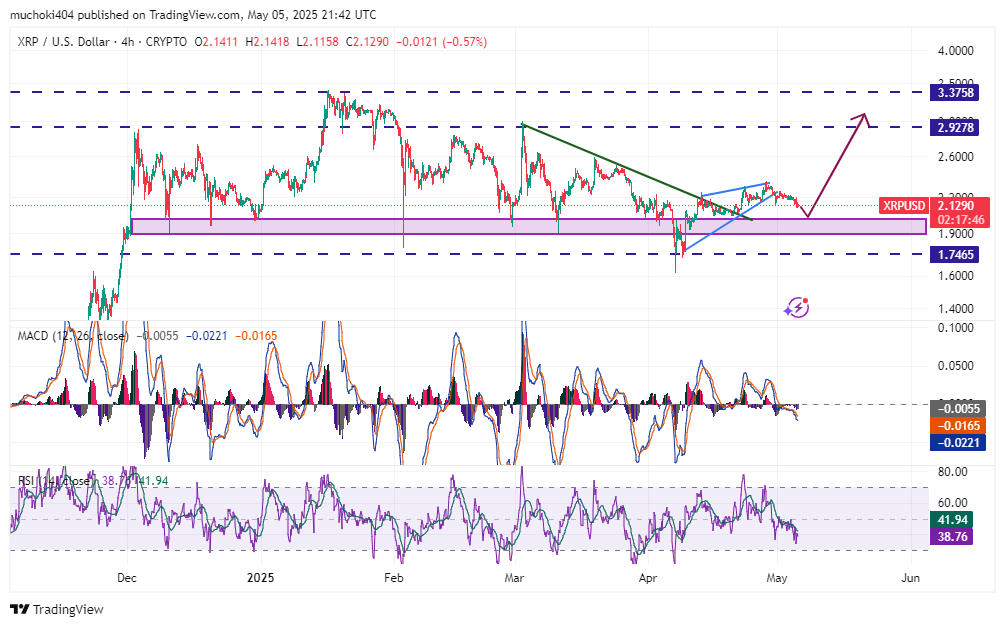Click the 2.9278 price level label
This screenshot has height=627, width=1005.
[957, 127]
